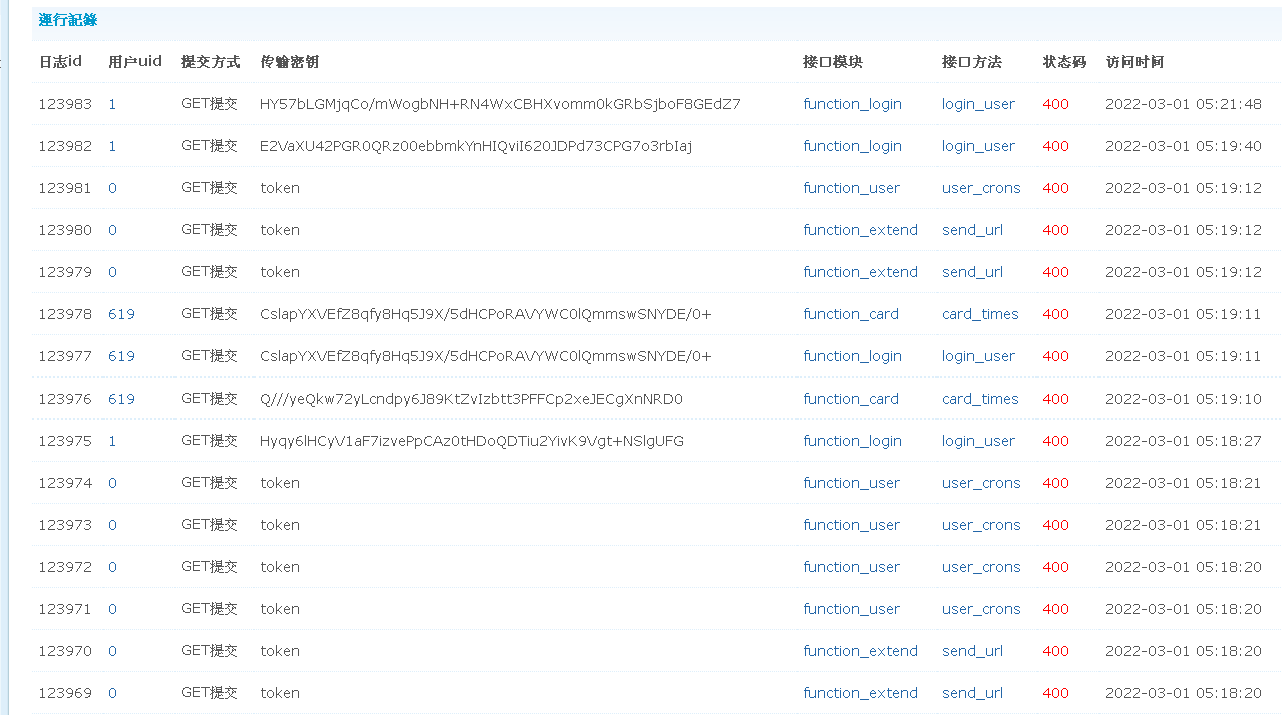Click user uid 1 in log 123975 row
1282x715 pixels.
(112, 441)
